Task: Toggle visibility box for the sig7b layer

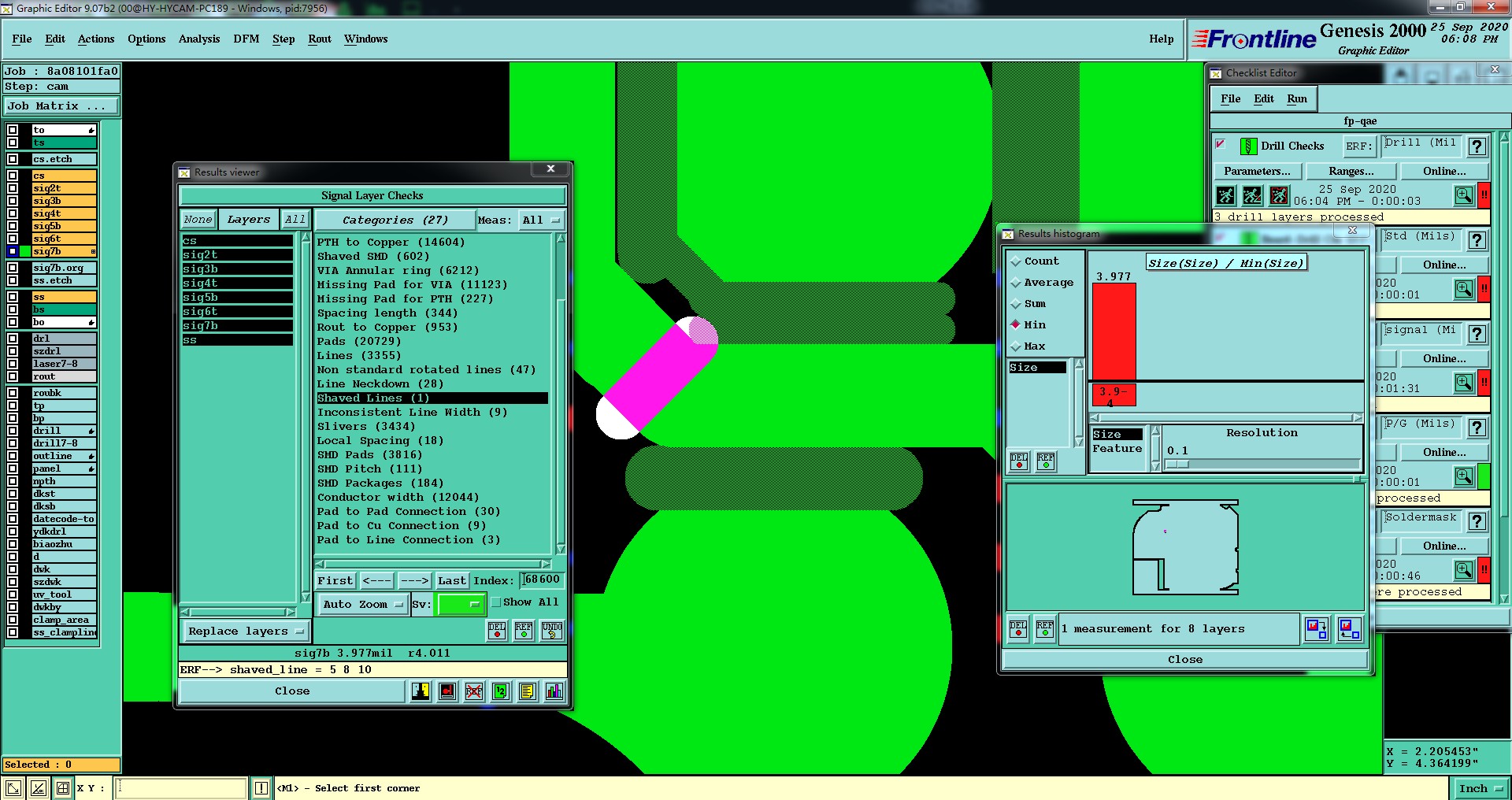Action: tap(13, 251)
